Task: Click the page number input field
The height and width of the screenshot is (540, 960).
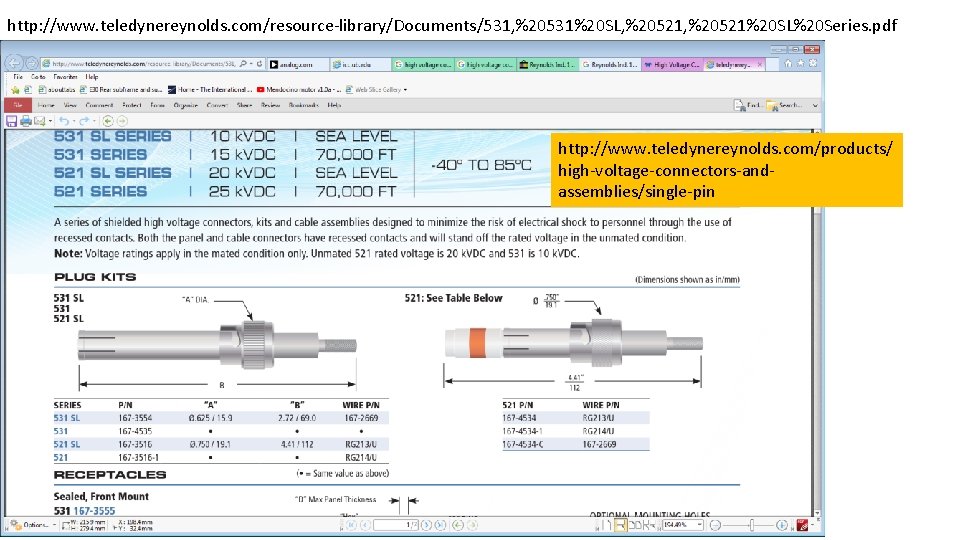Action: [x=396, y=525]
